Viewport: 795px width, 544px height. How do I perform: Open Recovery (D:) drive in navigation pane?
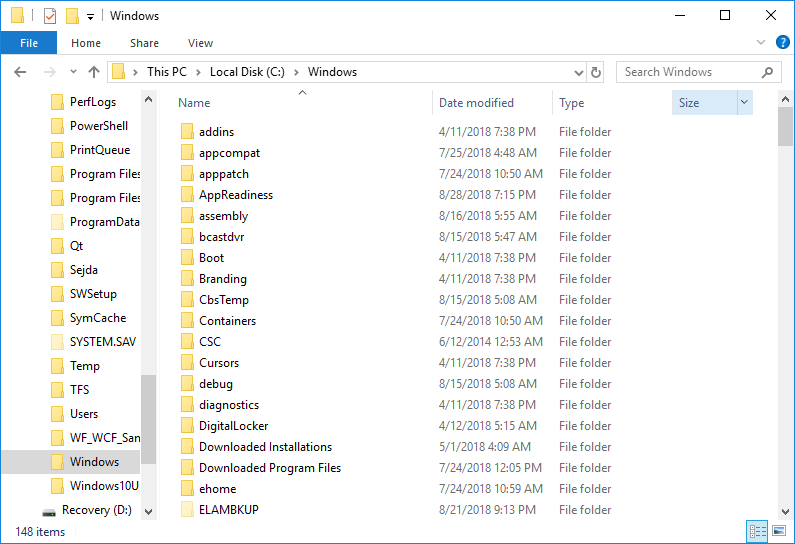(96, 510)
